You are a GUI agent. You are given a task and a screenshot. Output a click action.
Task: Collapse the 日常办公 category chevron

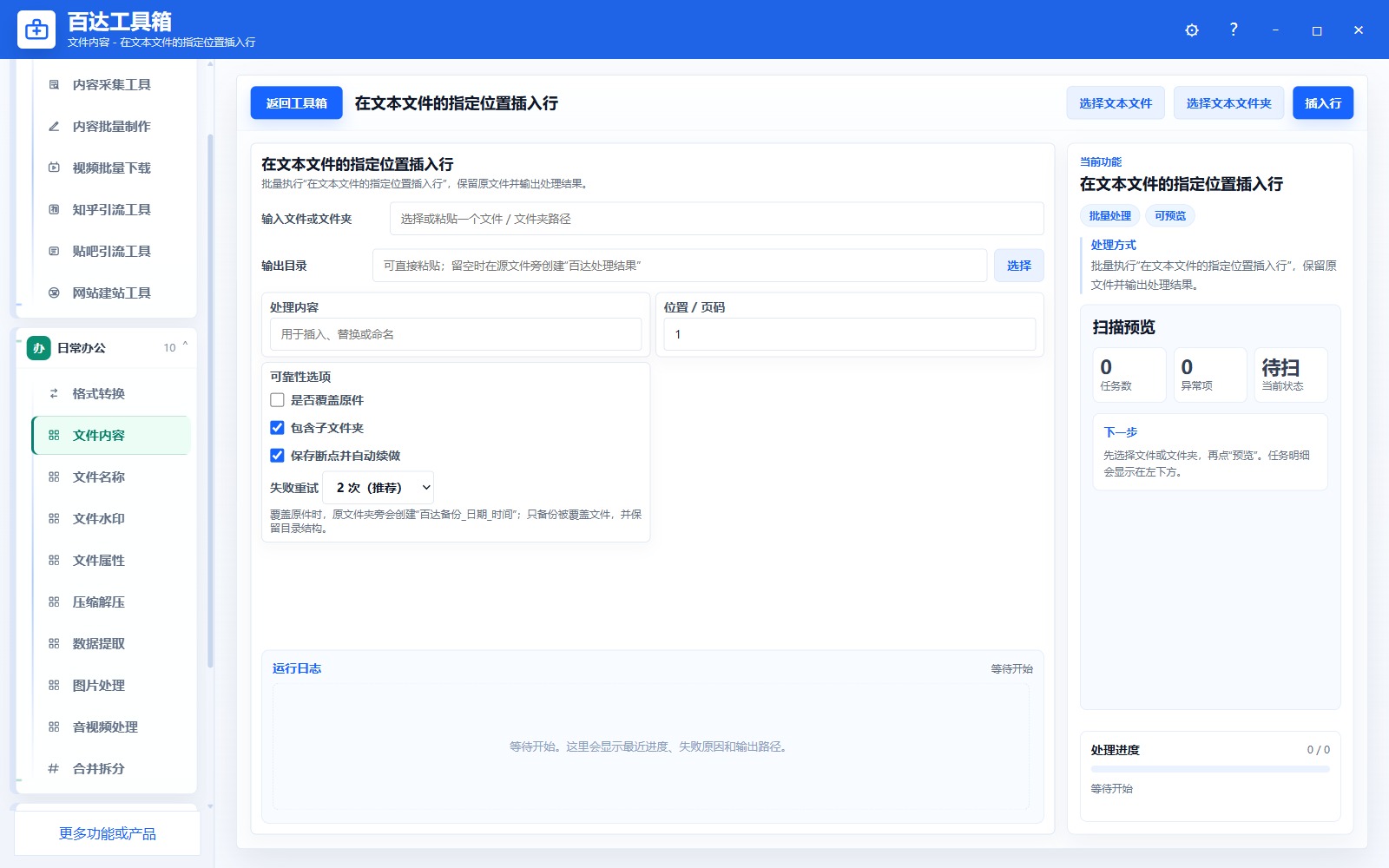[x=185, y=346]
